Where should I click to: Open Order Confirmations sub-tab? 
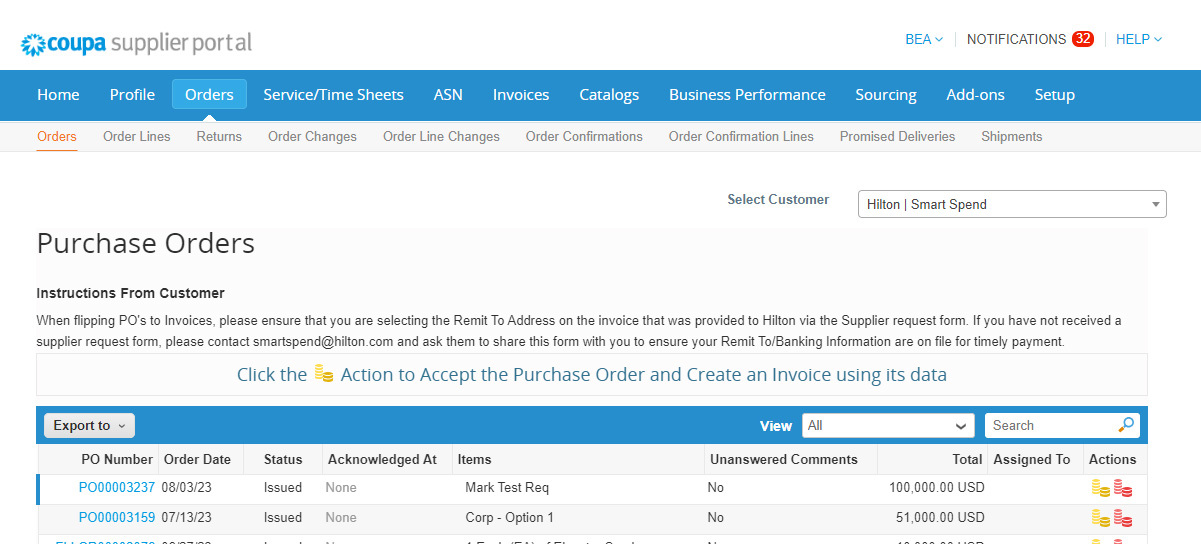[584, 136]
